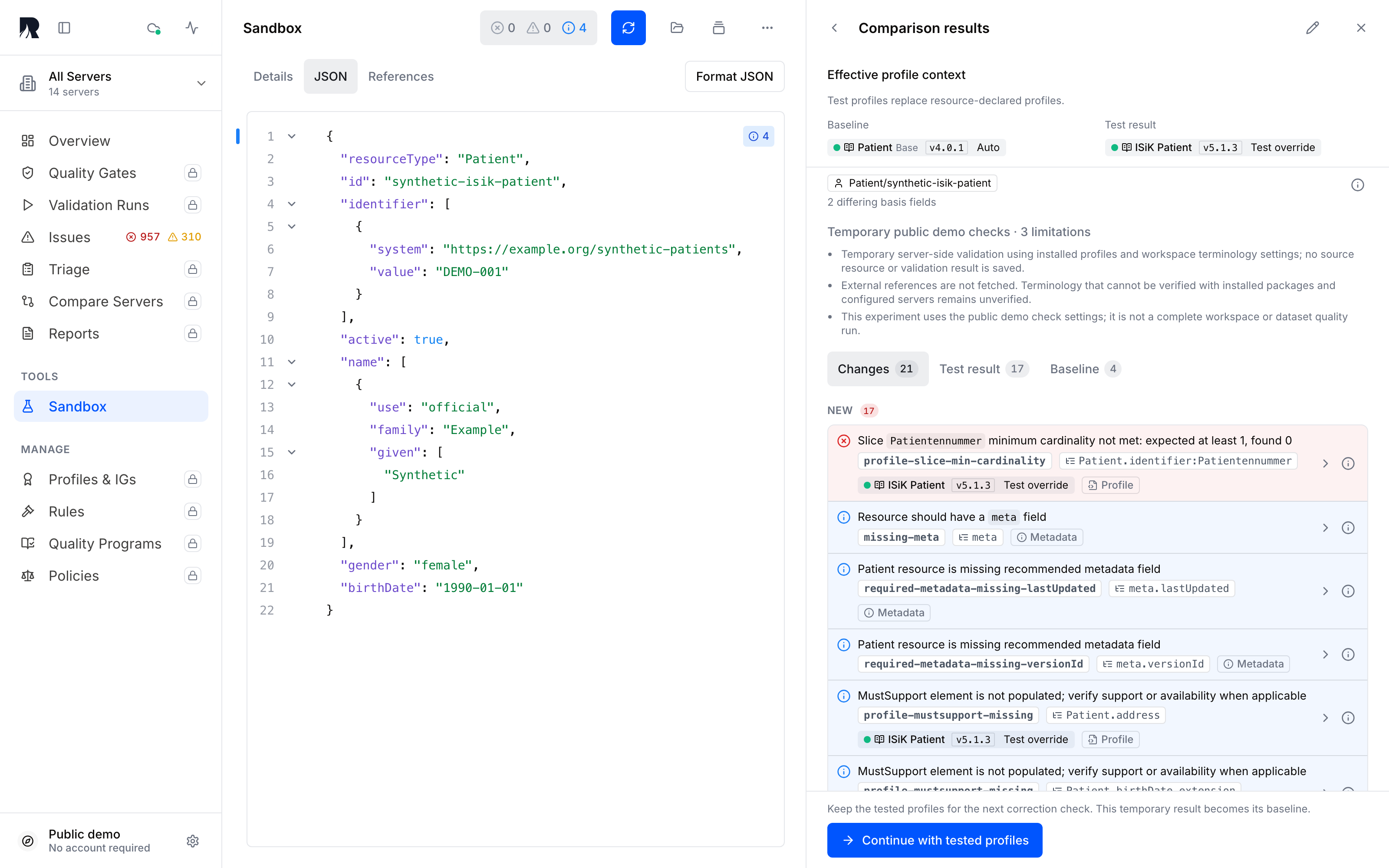
Task: Switch to the Details tab
Action: pyautogui.click(x=273, y=76)
